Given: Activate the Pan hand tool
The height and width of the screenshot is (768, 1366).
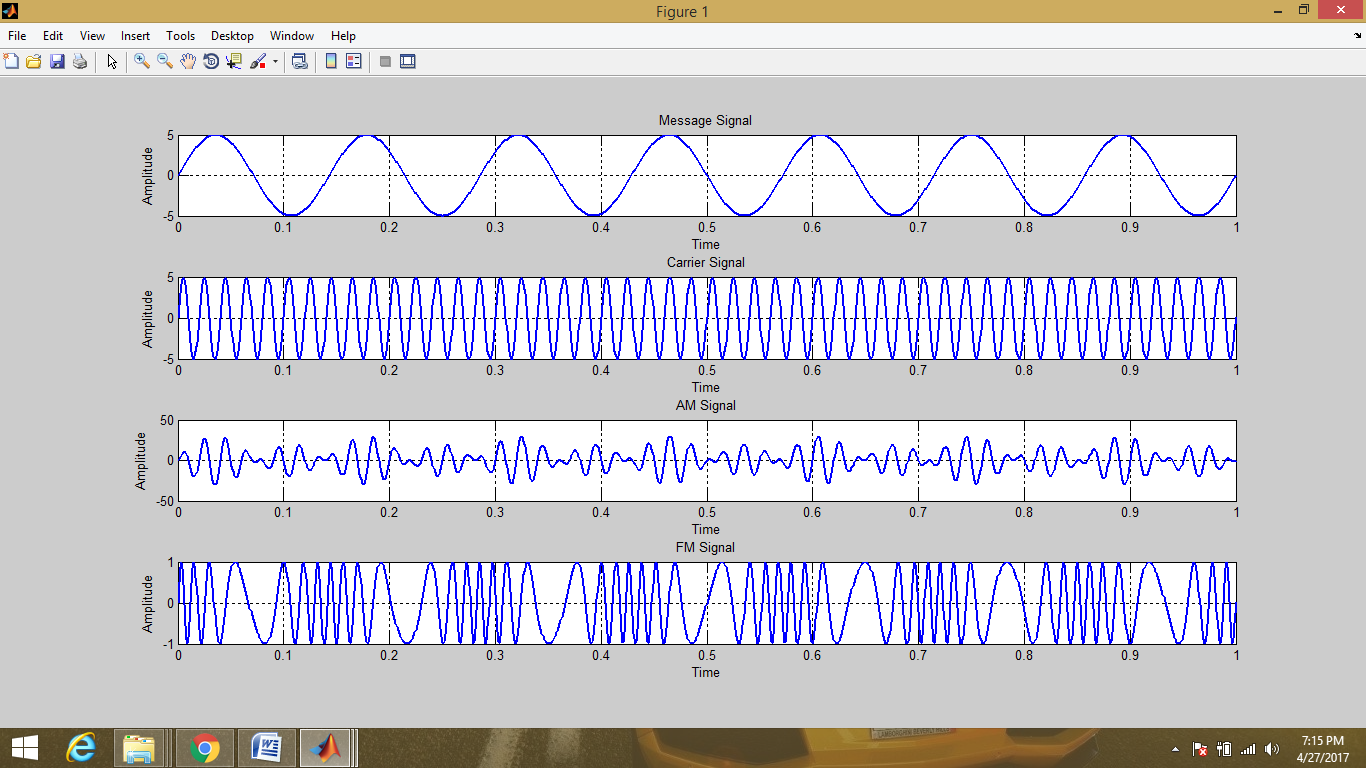Looking at the screenshot, I should pos(188,61).
